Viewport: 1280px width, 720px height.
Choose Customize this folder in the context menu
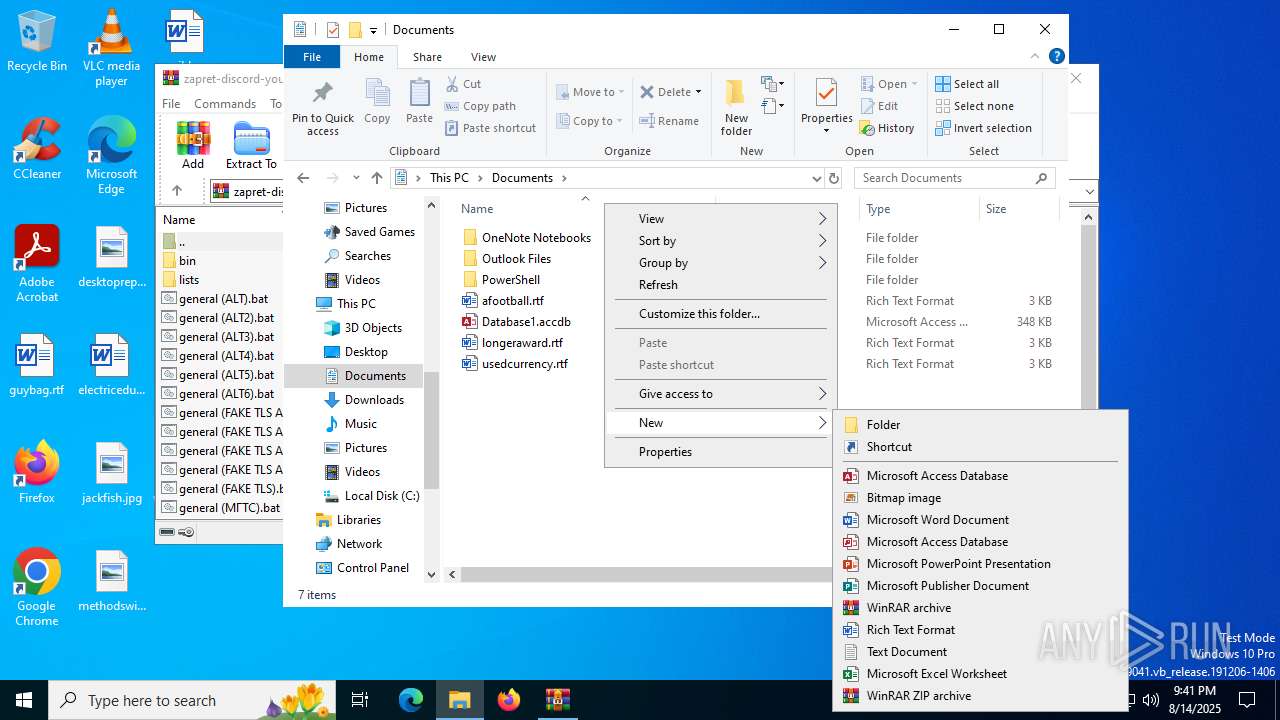point(720,314)
